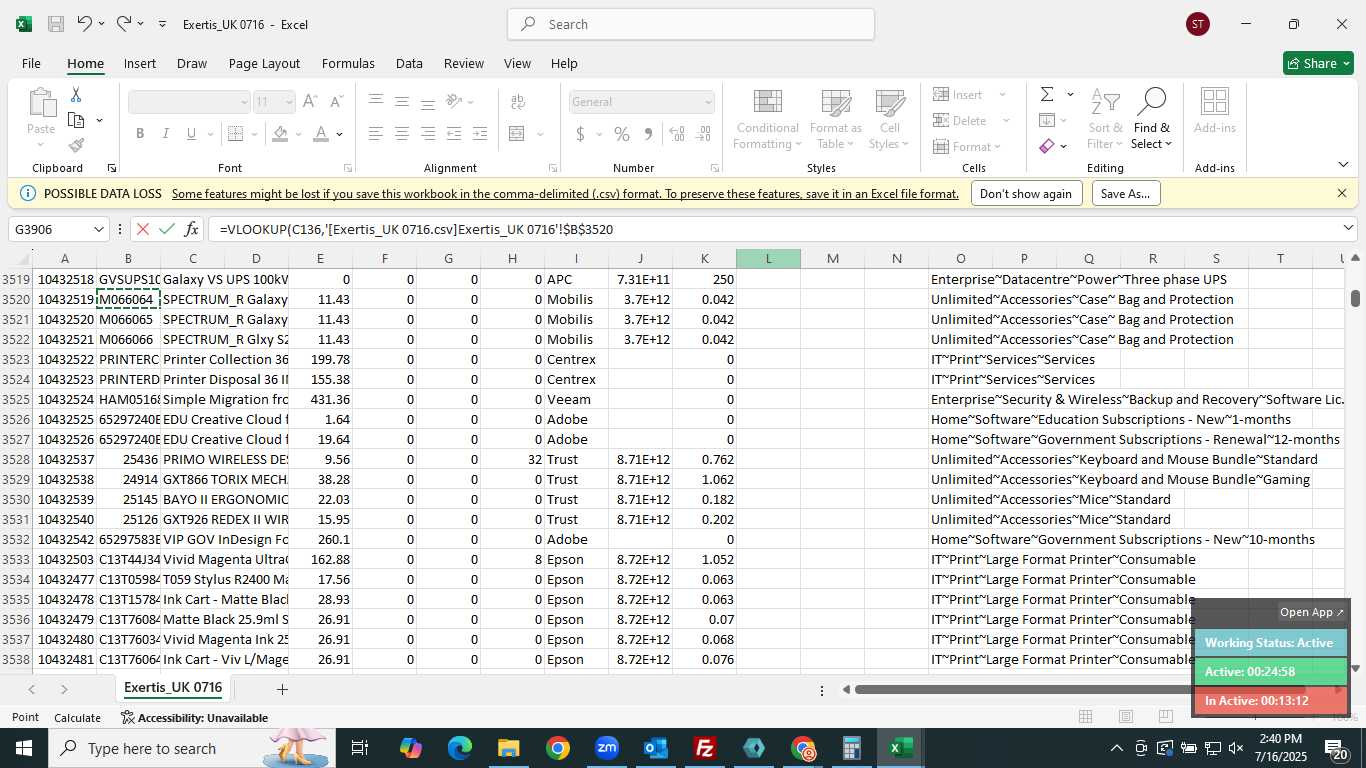Open FileZilla from the taskbar
This screenshot has height=768, width=1366.
705,748
